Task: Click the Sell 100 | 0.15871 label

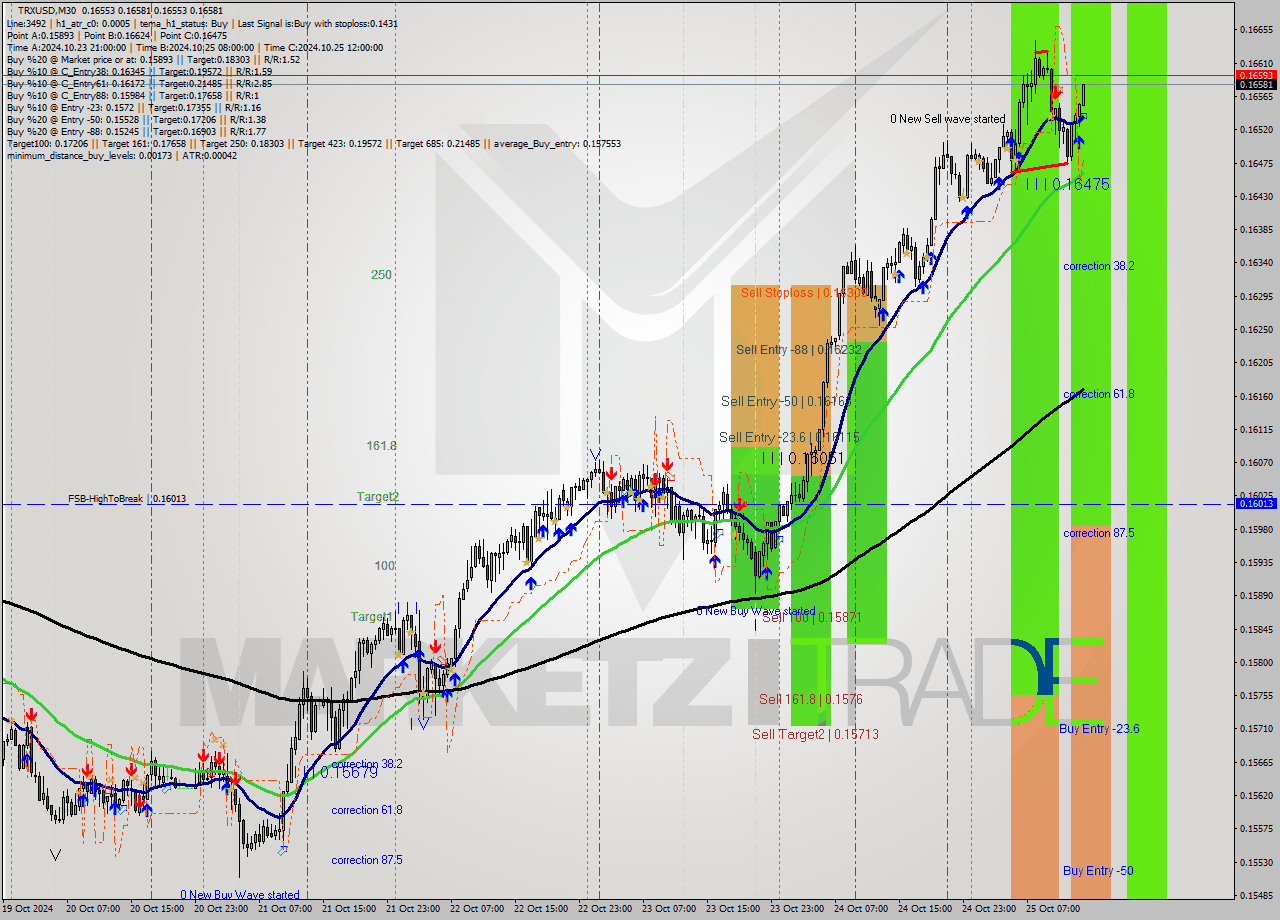Action: click(811, 617)
